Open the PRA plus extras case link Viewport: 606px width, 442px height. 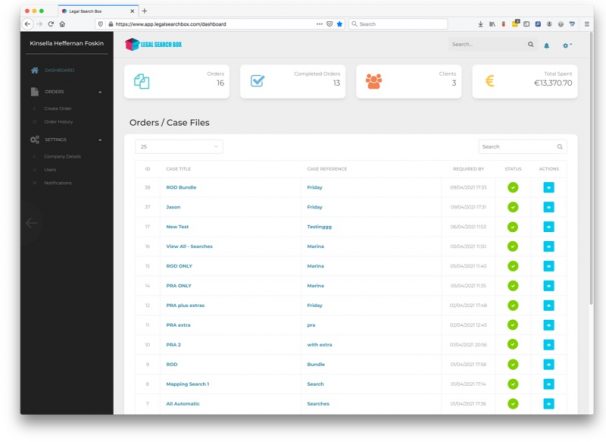(x=185, y=305)
